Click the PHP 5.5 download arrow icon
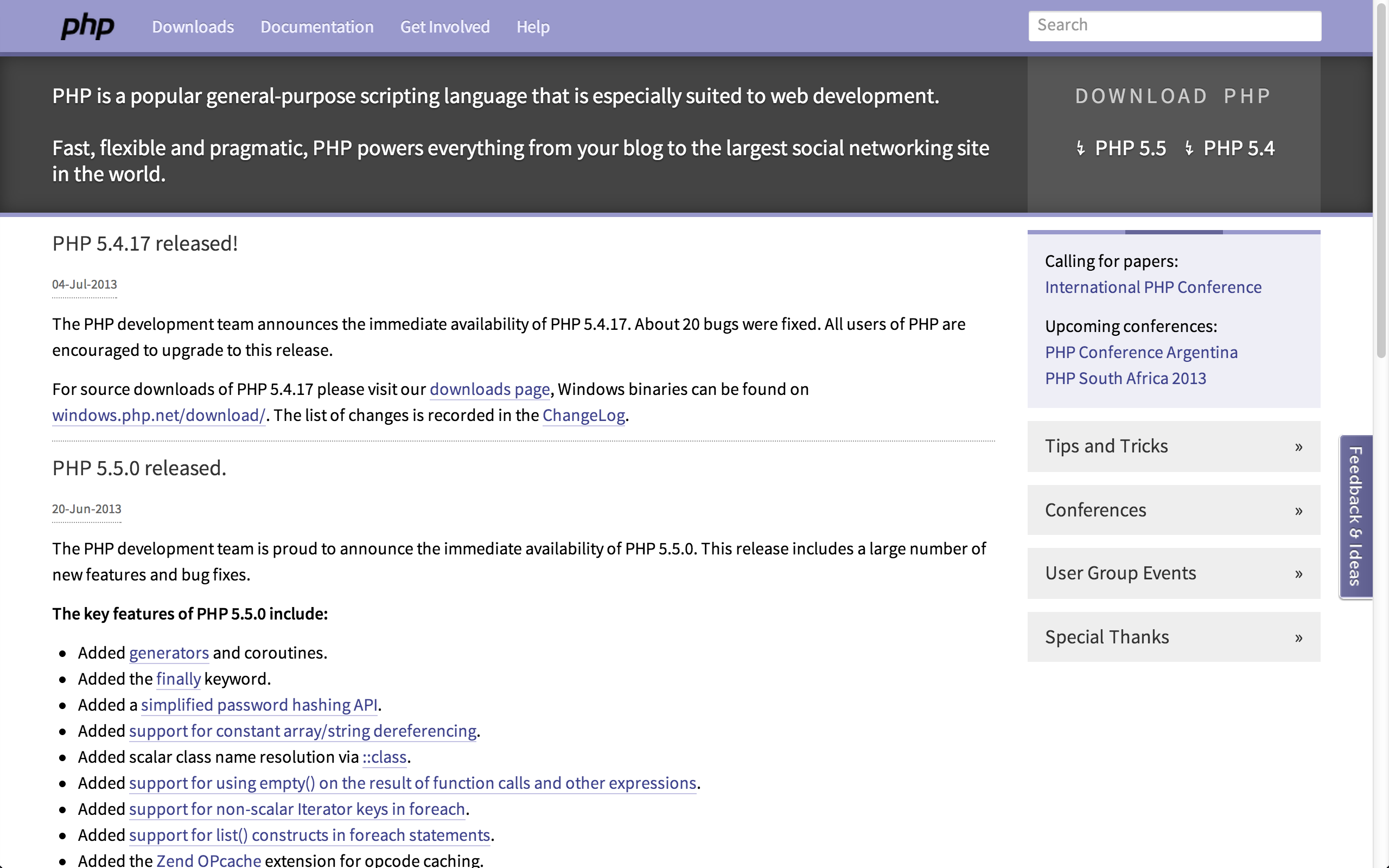Viewport: 1389px width, 868px height. 1080,148
